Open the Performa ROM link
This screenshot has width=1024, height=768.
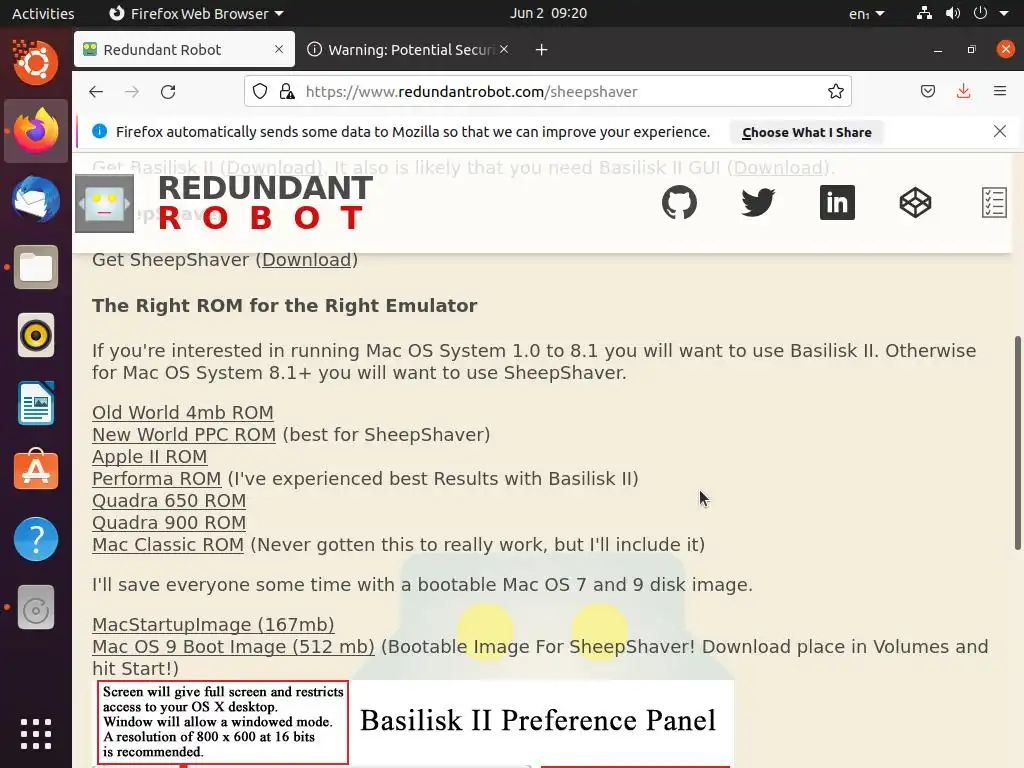157,479
